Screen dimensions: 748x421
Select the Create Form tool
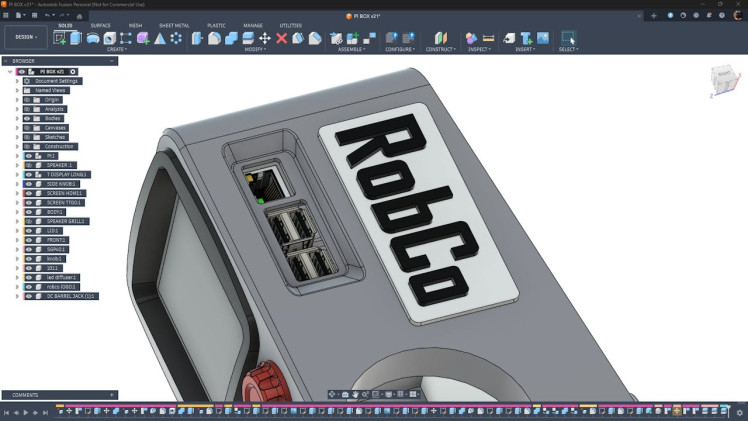(x=143, y=38)
